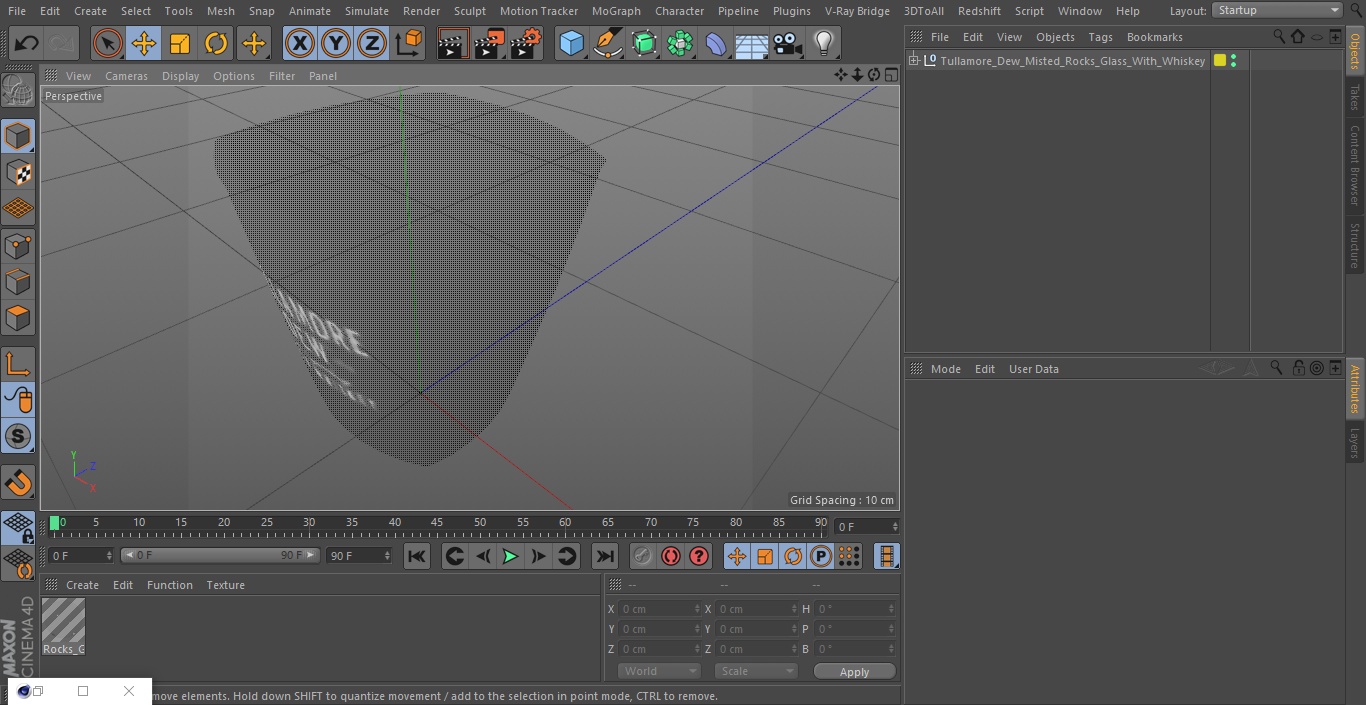Click the timeline at frame 45

(x=437, y=524)
